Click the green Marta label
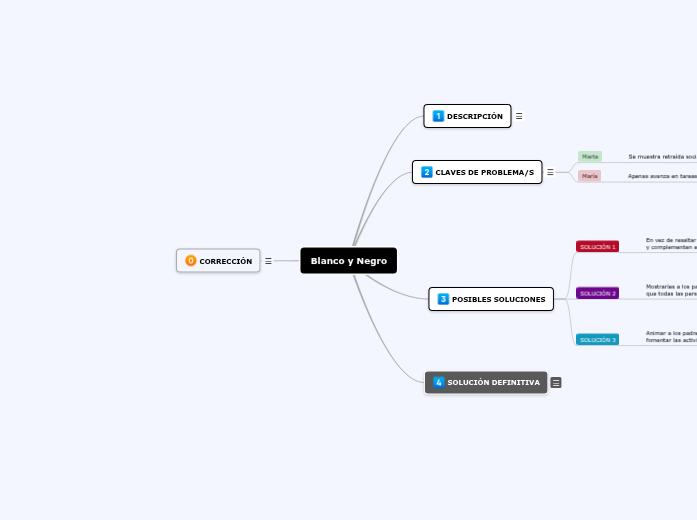697x520 pixels. click(590, 156)
